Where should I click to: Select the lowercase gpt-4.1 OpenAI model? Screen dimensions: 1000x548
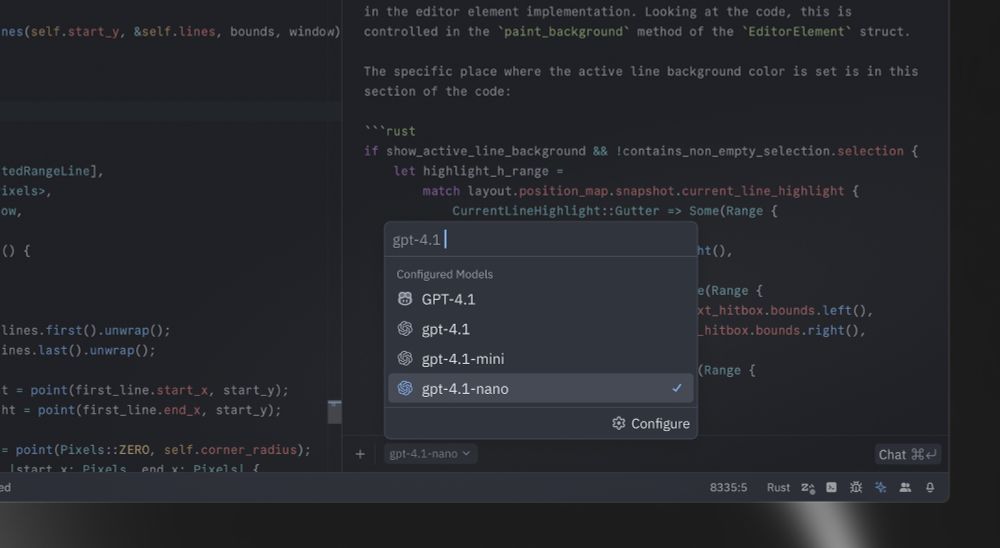[x=540, y=329]
